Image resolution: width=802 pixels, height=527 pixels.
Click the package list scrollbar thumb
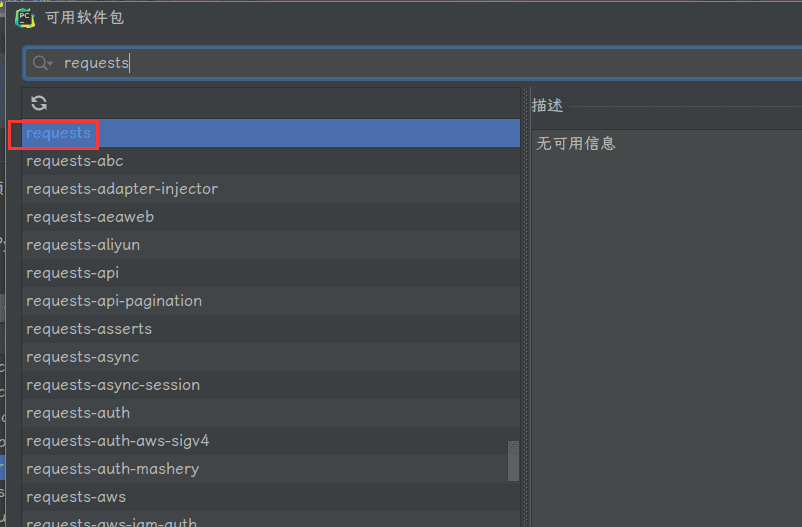[514, 461]
